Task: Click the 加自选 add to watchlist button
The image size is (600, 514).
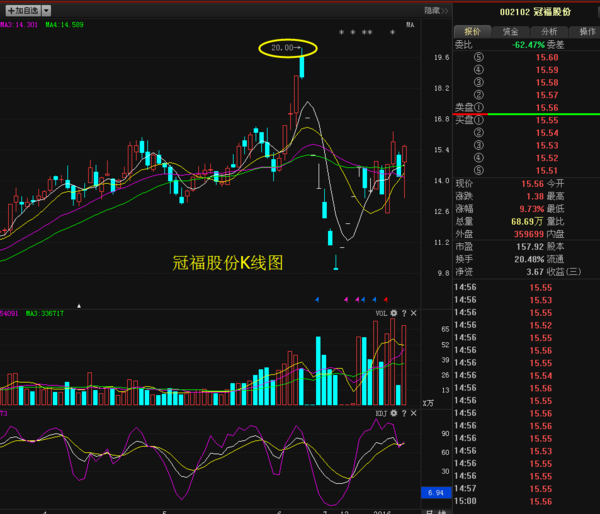Action: point(21,9)
